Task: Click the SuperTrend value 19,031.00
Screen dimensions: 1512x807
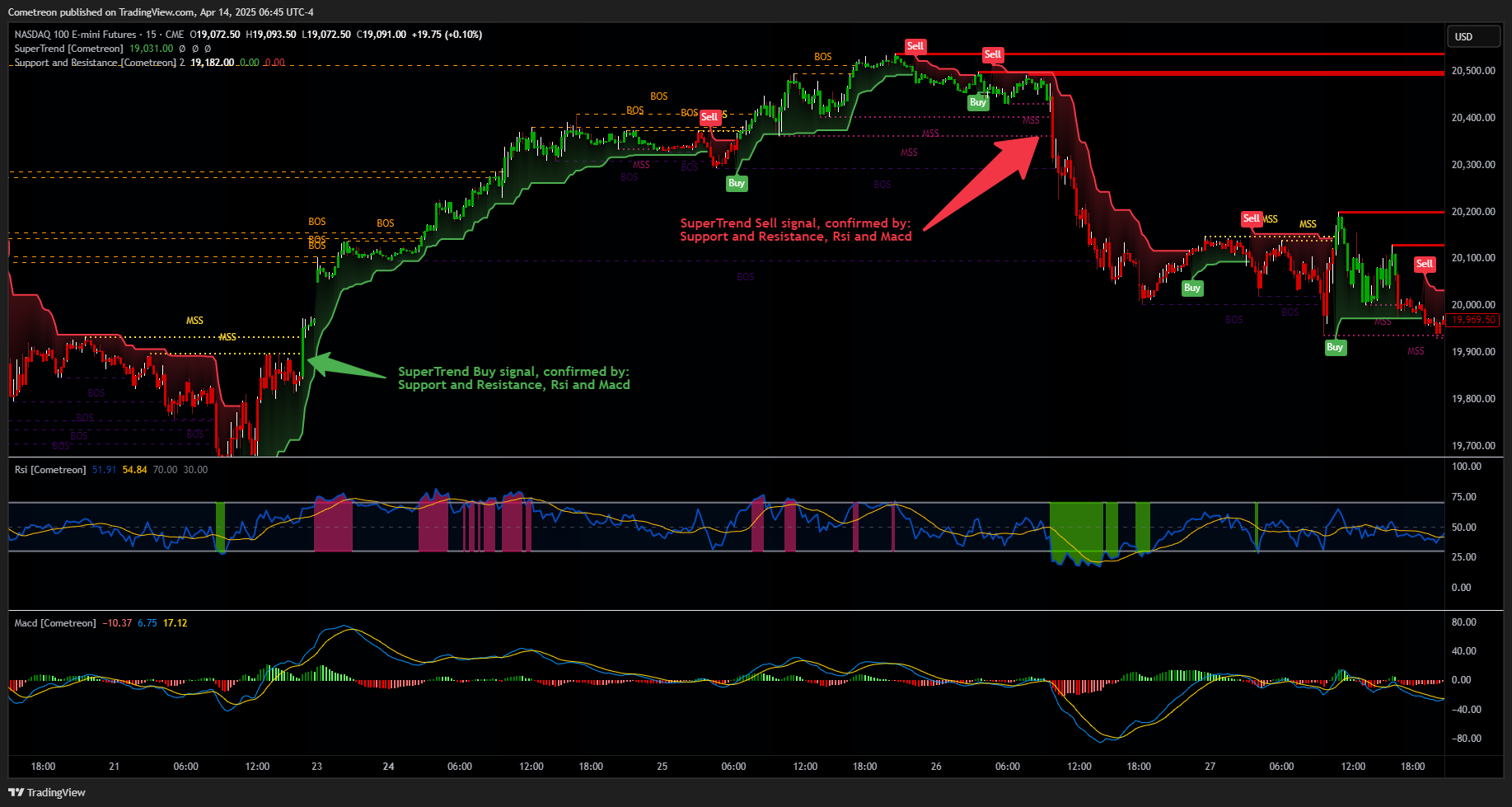Action: [152, 49]
